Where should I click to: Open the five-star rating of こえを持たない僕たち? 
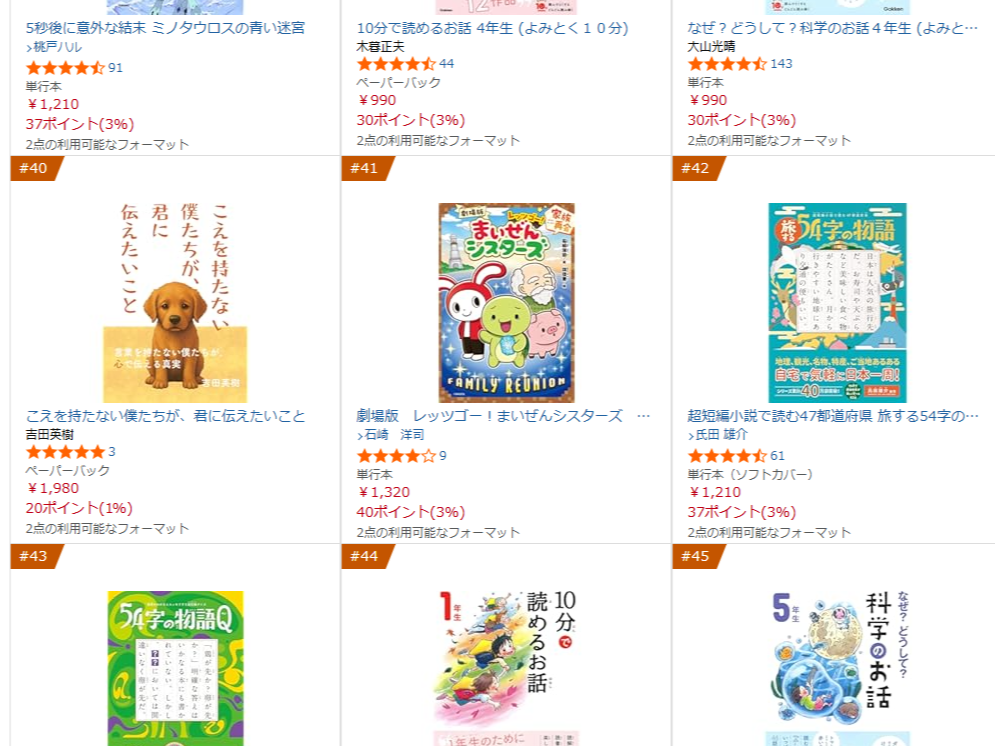pyautogui.click(x=65, y=452)
